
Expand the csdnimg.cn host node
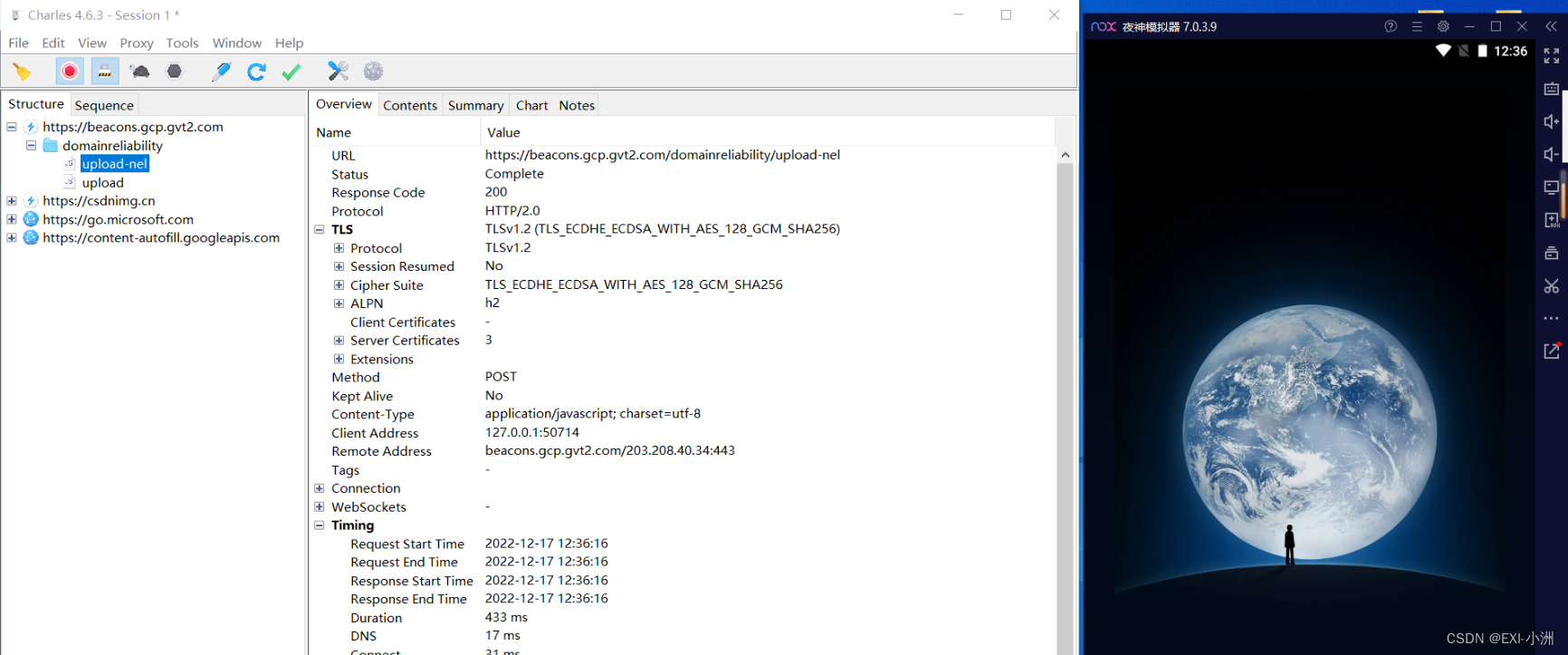[12, 201]
